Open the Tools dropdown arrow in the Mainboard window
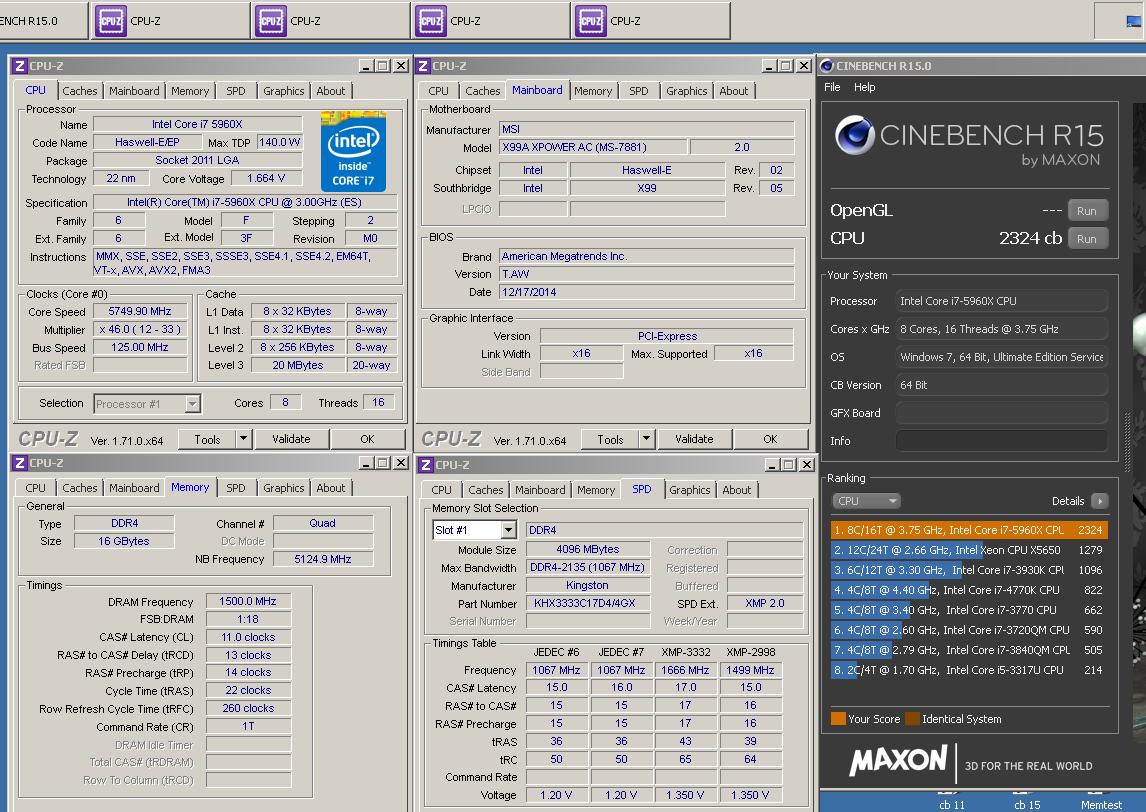 (x=646, y=439)
